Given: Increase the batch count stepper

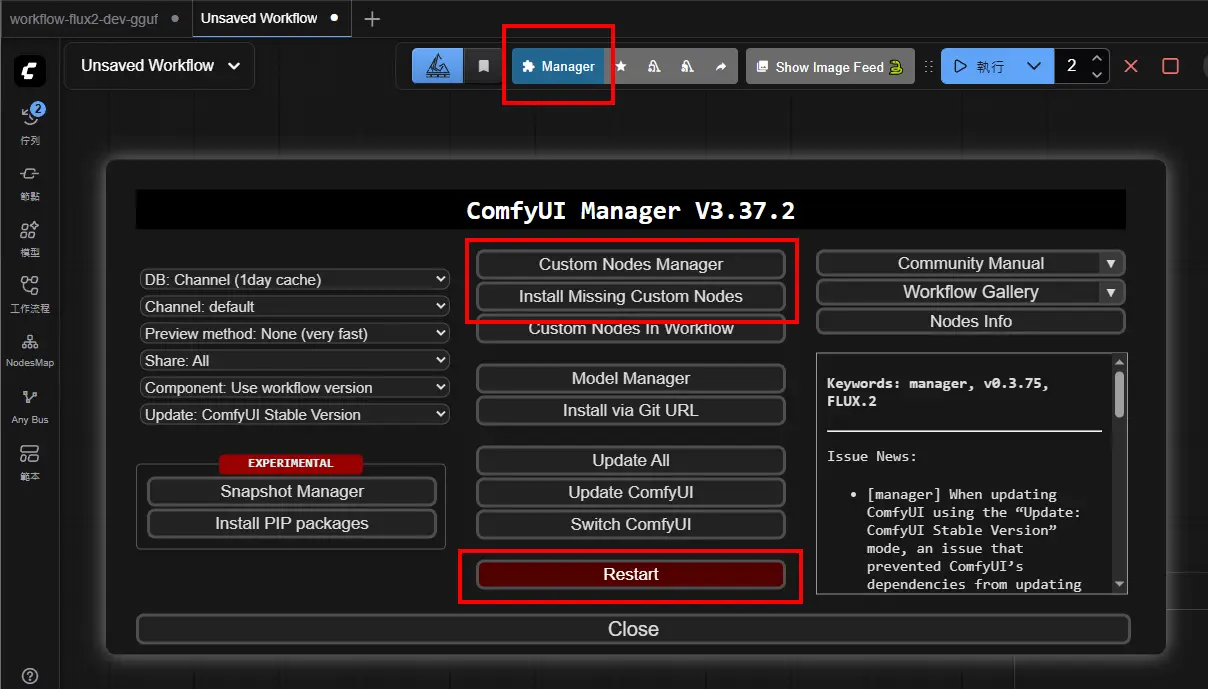Looking at the screenshot, I should pyautogui.click(x=1097, y=59).
